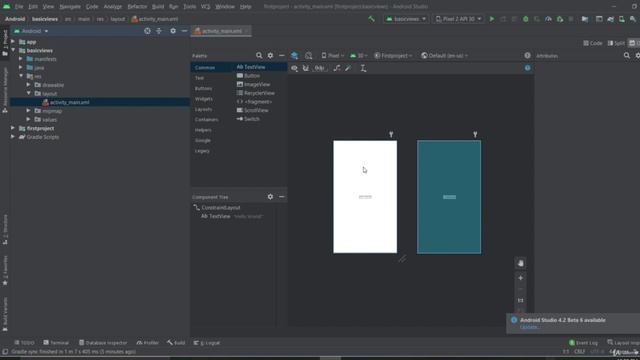Click the Make Project hammer icon
This screenshot has height=360, width=640.
tap(371, 19)
